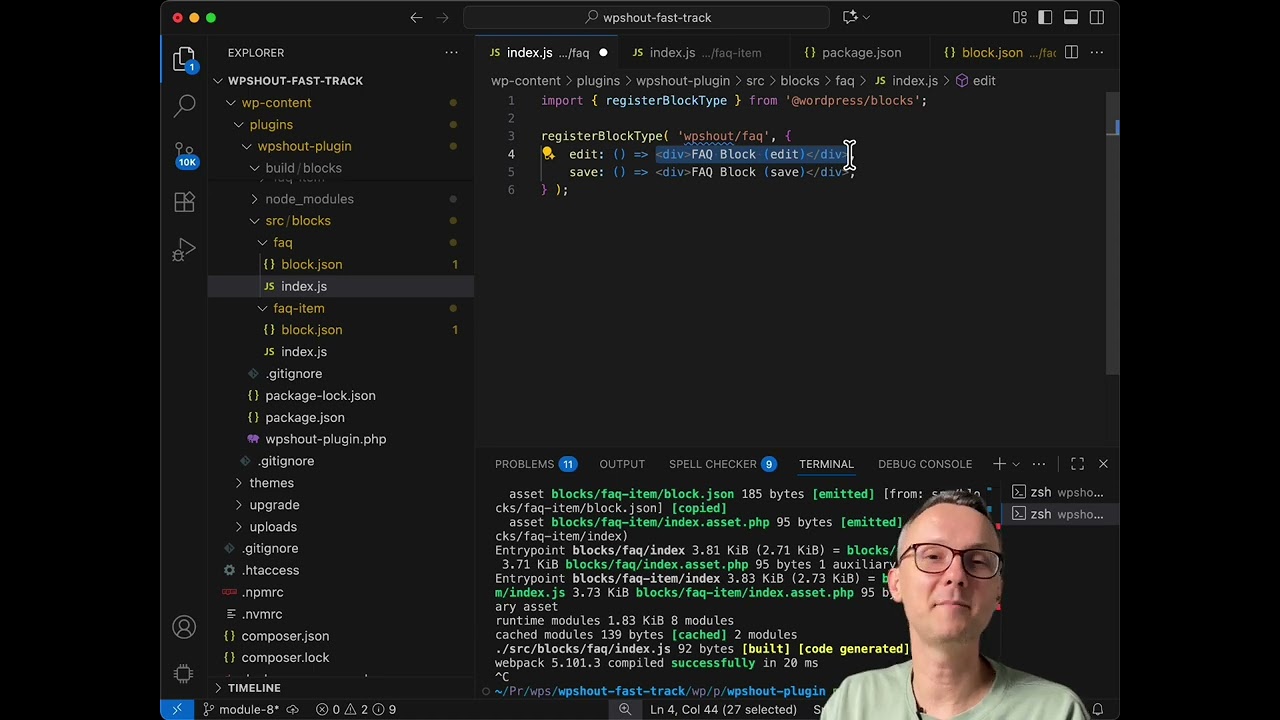Screen dimensions: 1280x720
Task: Expand the themes folder
Action: [271, 483]
